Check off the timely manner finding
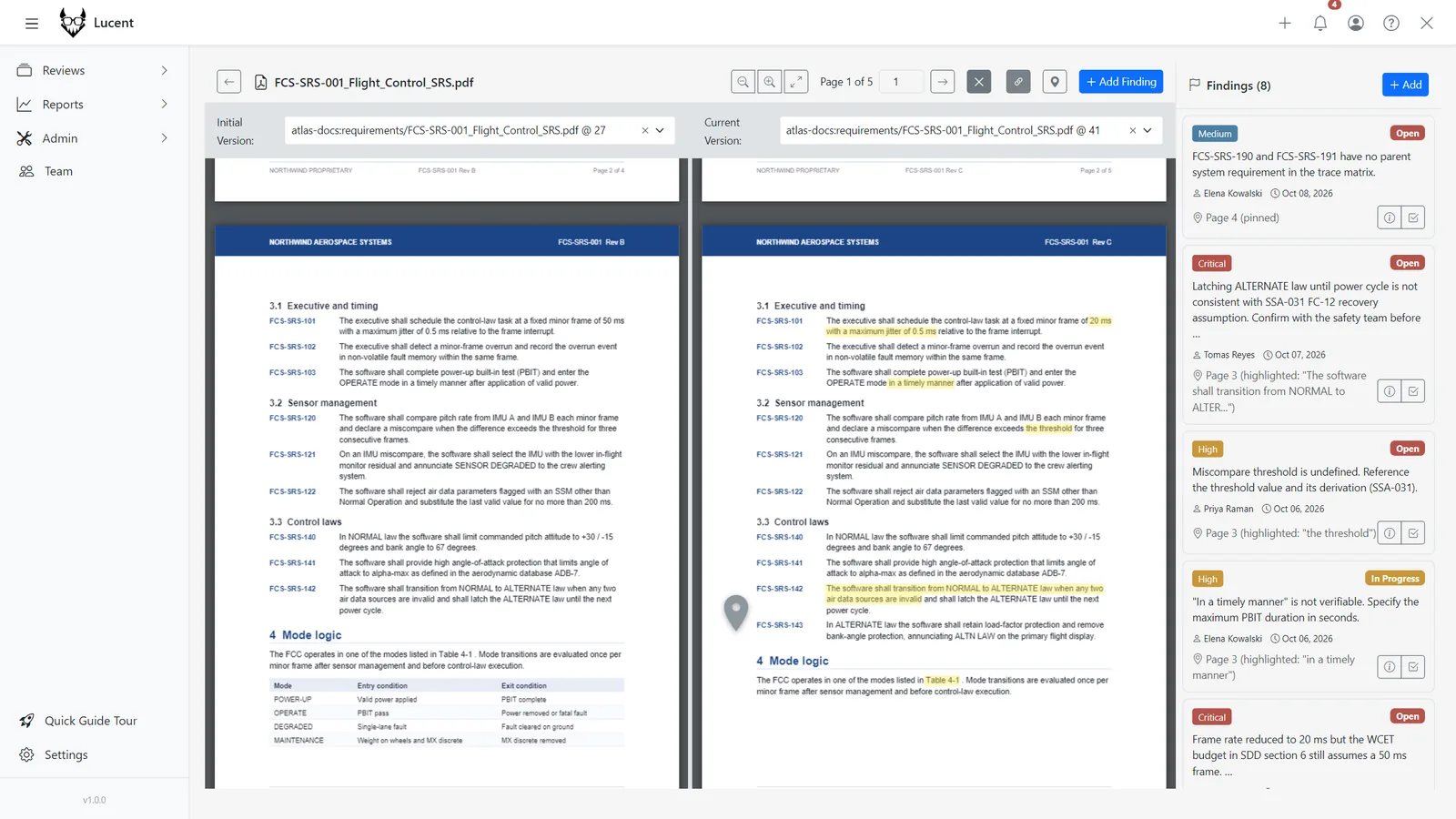The width and height of the screenshot is (1456, 819). pyautogui.click(x=1413, y=667)
